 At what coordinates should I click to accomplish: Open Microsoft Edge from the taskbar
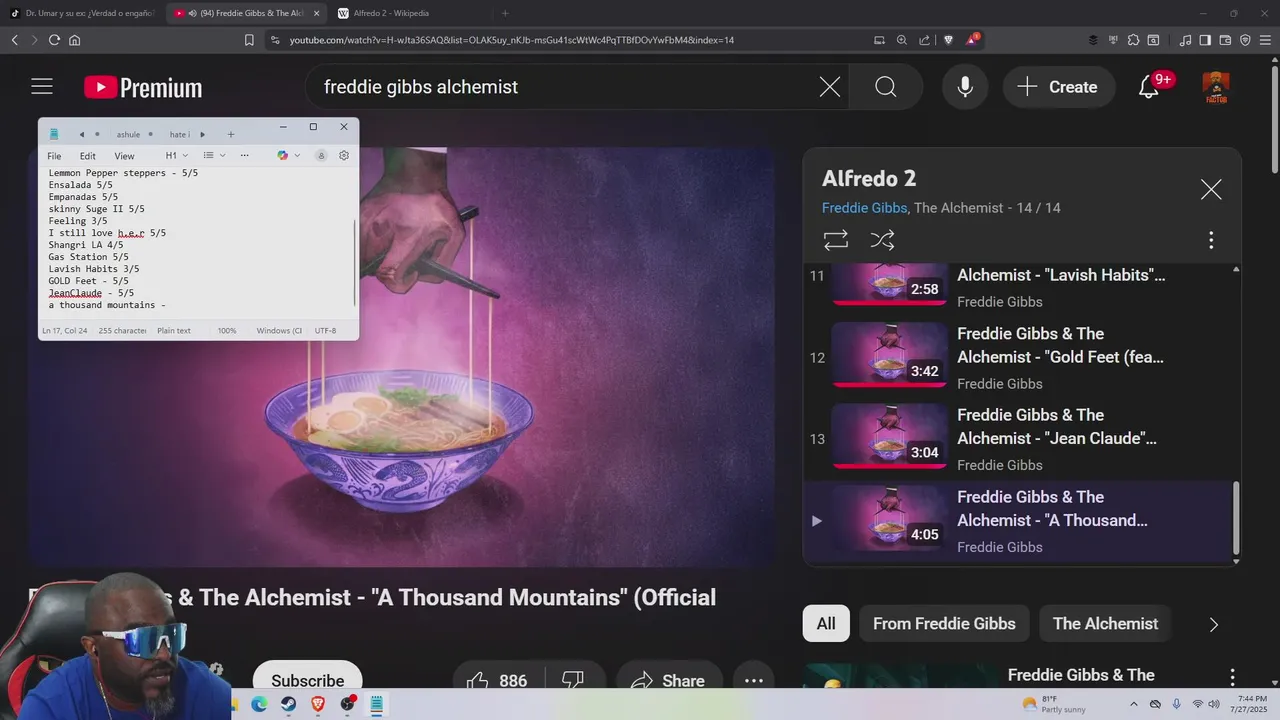point(259,704)
